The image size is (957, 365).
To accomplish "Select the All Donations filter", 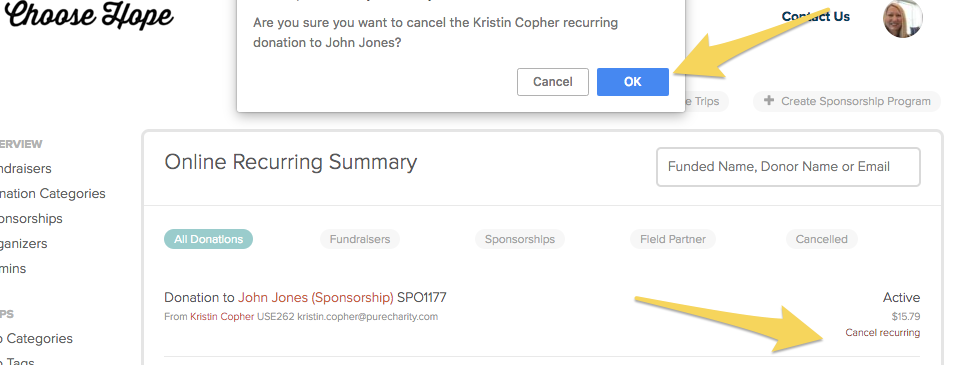I will click(x=208, y=239).
